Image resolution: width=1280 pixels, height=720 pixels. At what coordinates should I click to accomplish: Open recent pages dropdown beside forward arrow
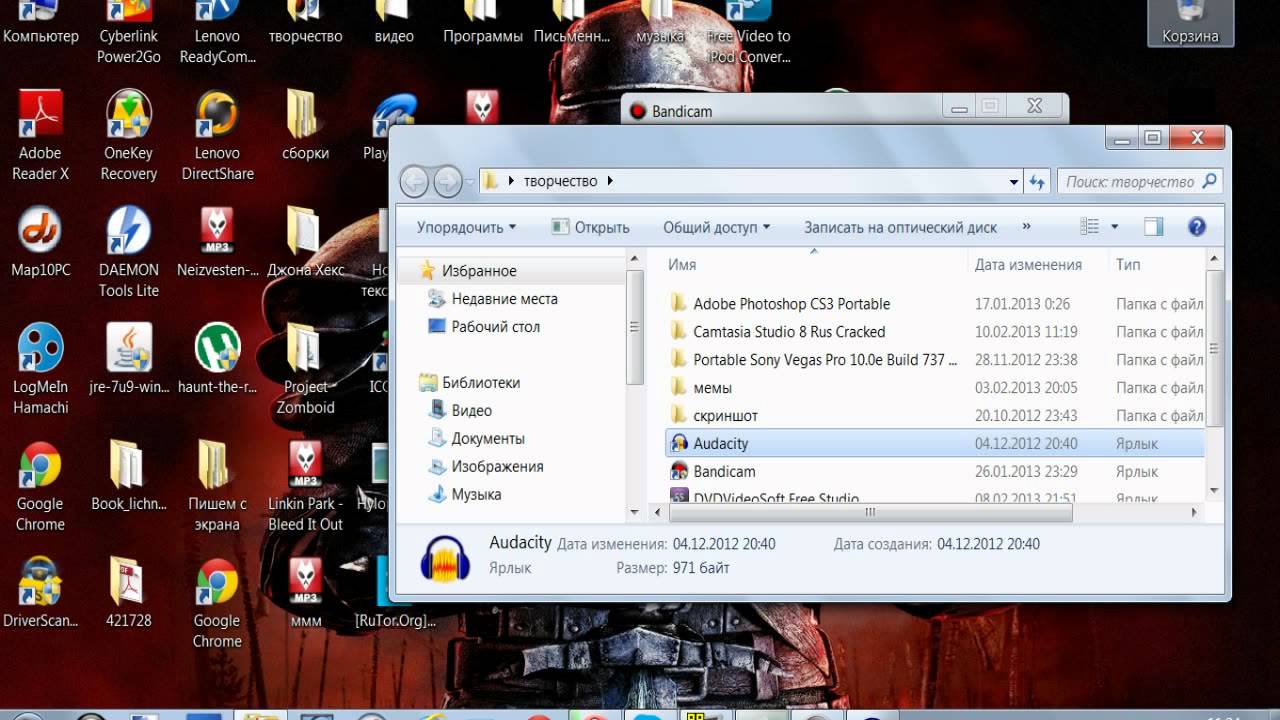pos(469,182)
